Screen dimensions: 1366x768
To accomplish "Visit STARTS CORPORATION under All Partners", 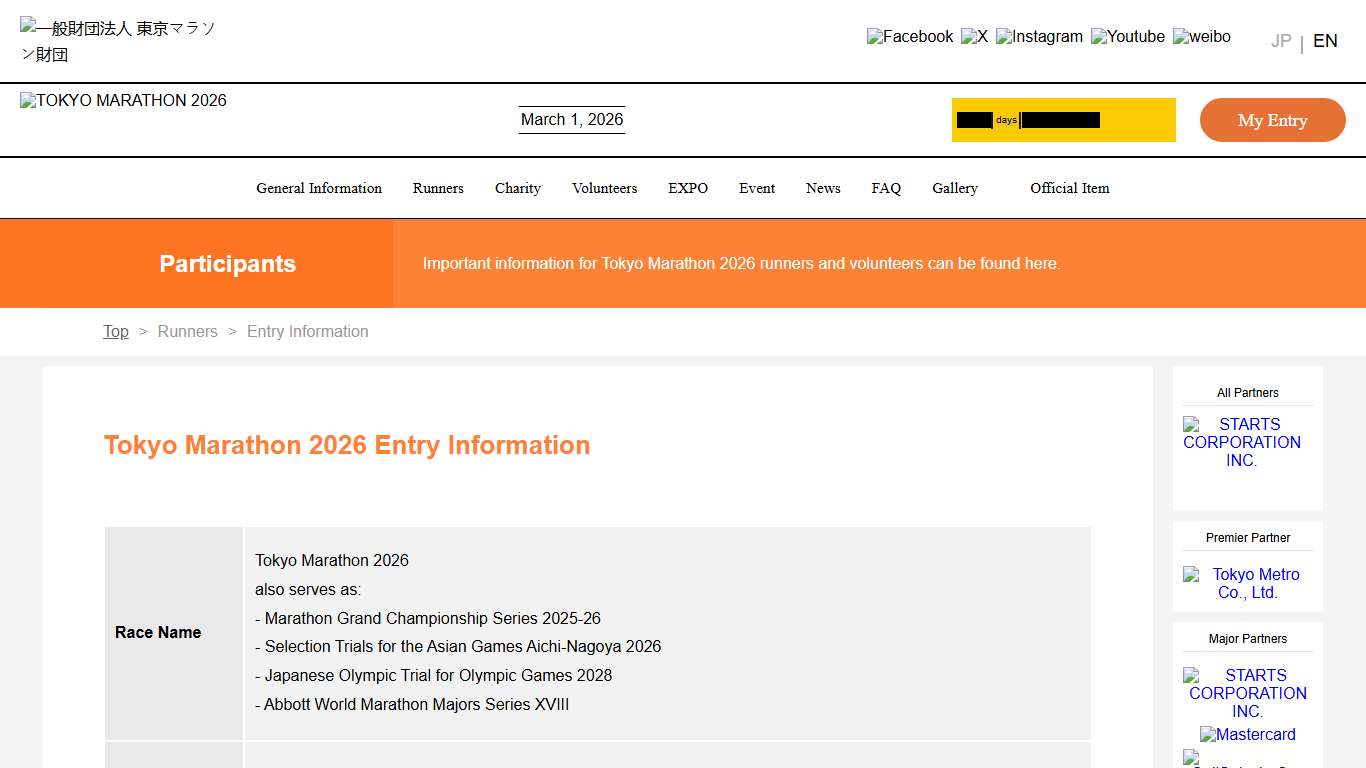I will (x=1243, y=442).
